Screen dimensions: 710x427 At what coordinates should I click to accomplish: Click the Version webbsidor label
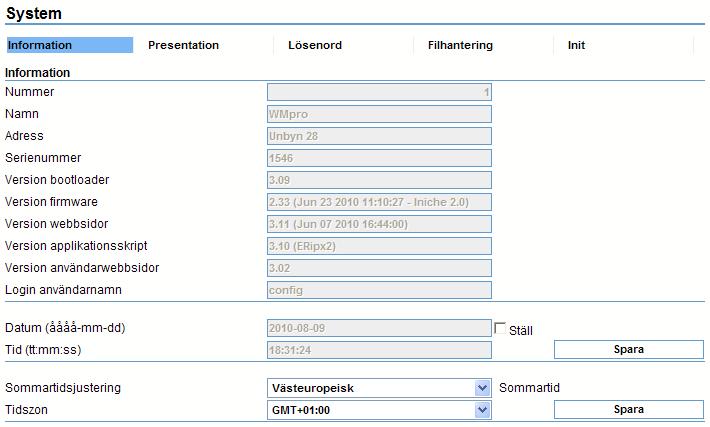coord(57,224)
